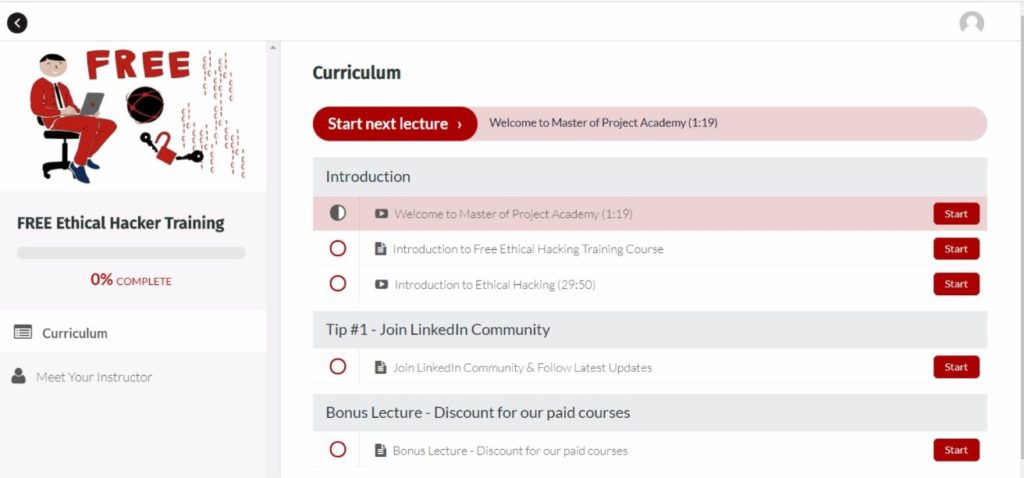Viewport: 1024px width, 478px height.
Task: Open the Bonus Lecture - Discount for our paid courses lecture title
Action: click(x=510, y=451)
